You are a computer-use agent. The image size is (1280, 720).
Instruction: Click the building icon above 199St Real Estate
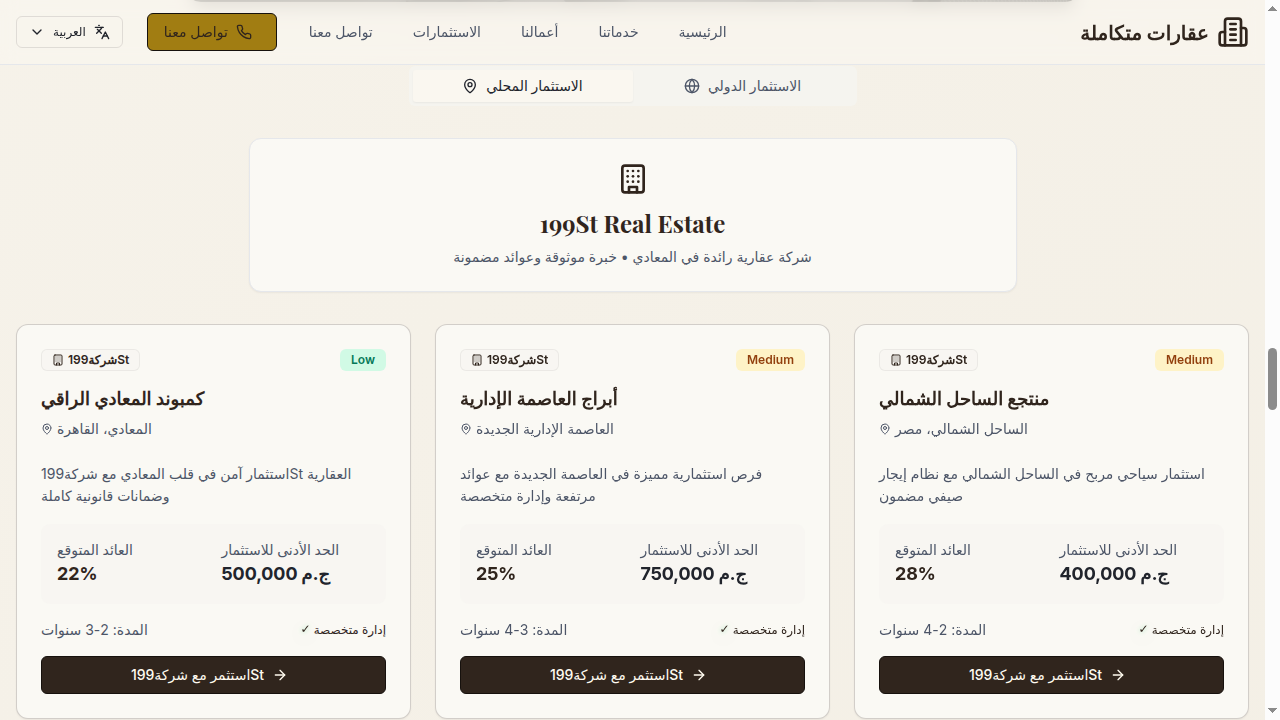tap(633, 179)
